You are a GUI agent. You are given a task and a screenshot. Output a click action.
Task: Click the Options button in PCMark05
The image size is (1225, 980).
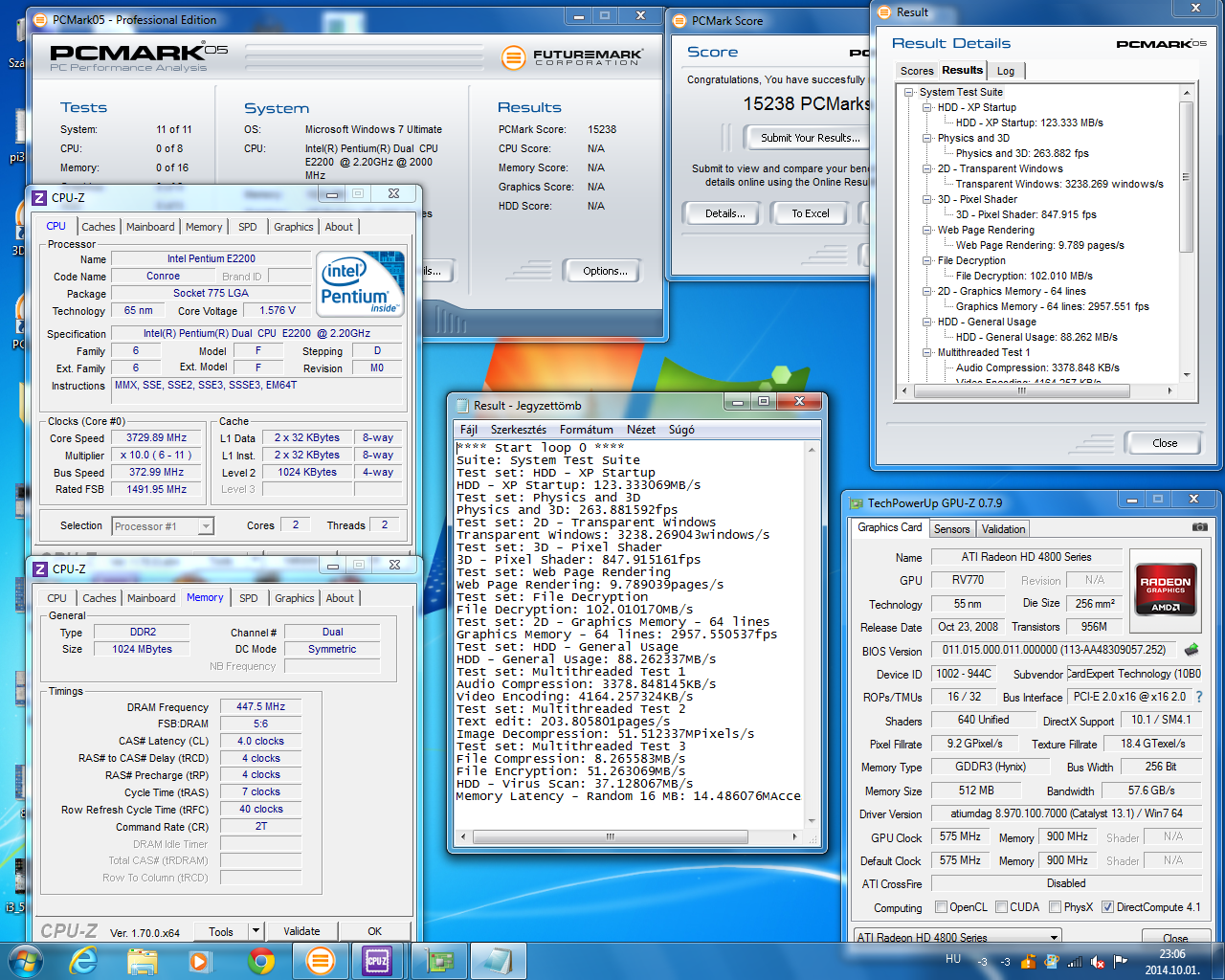point(605,271)
